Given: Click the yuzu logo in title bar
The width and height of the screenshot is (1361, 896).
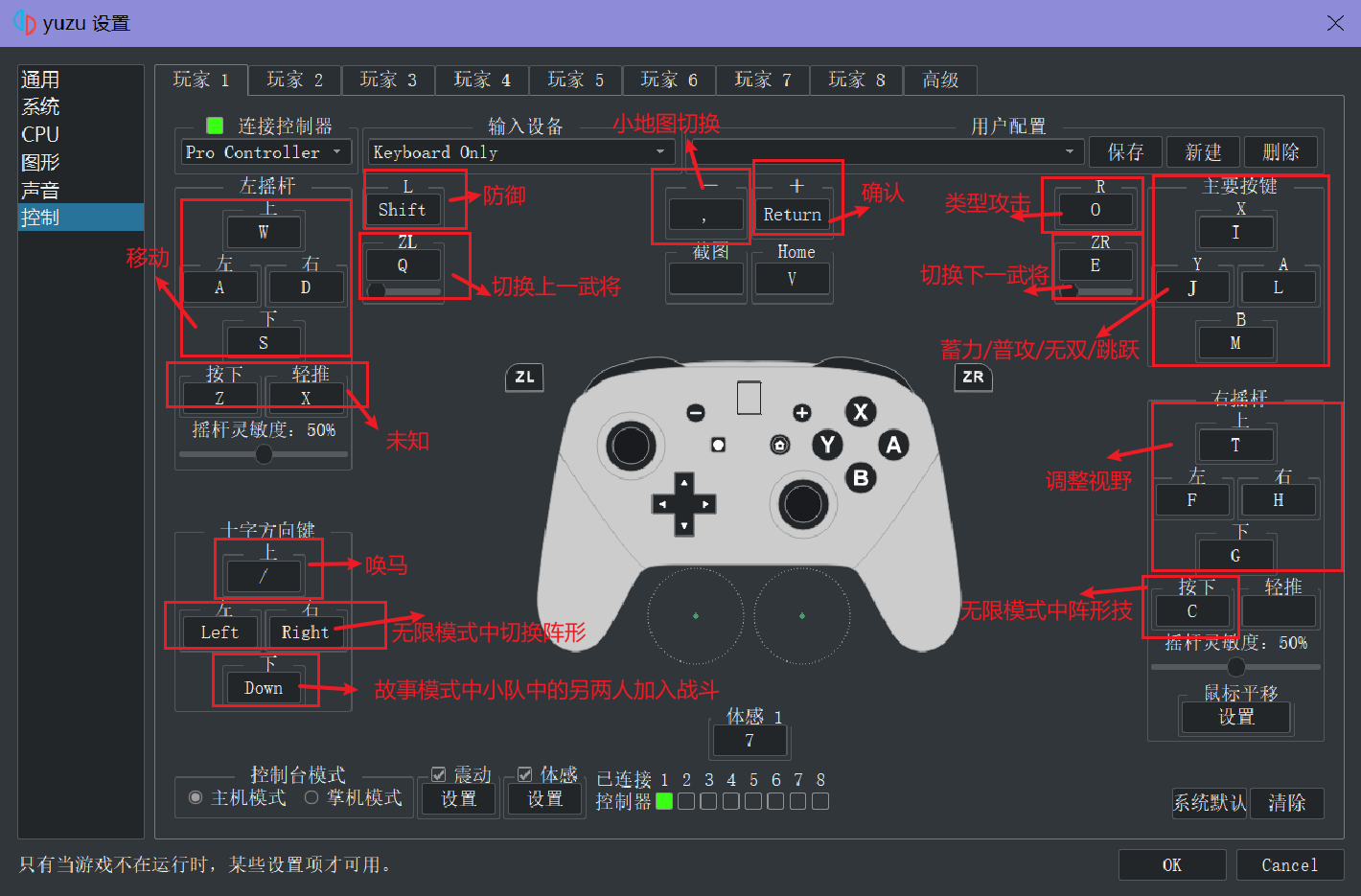Looking at the screenshot, I should [25, 22].
